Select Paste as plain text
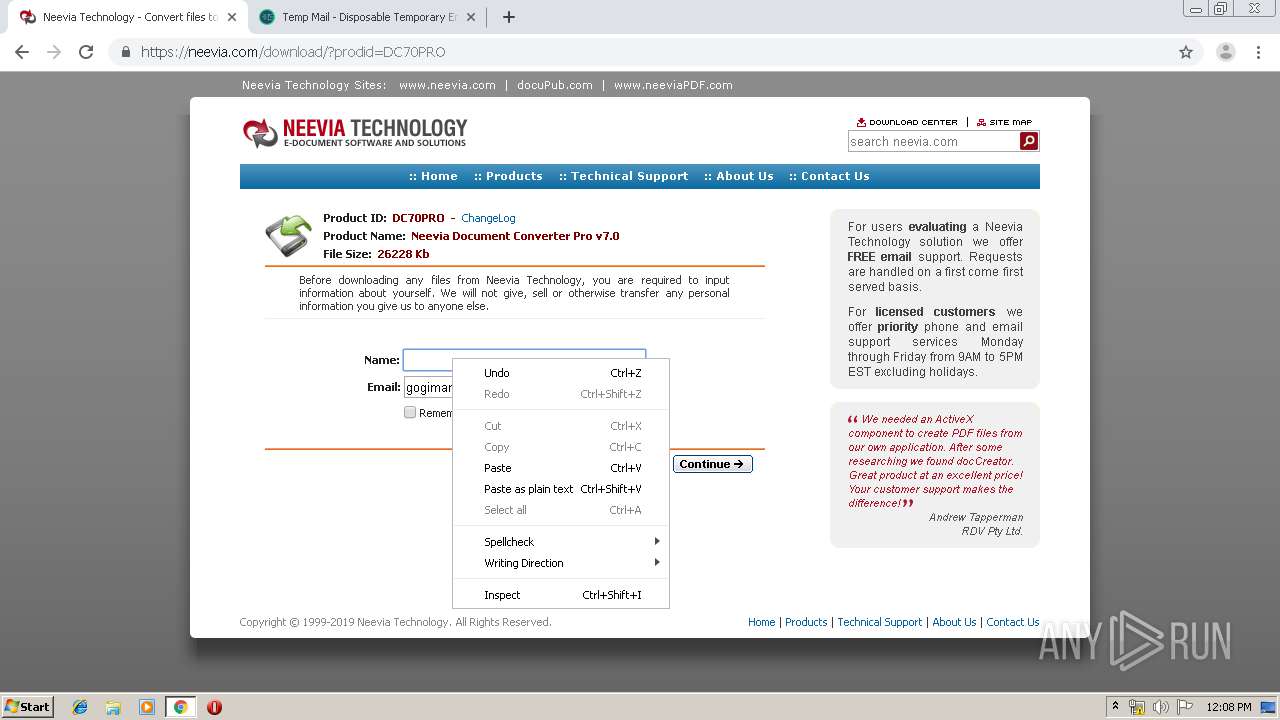This screenshot has height=720, width=1280. click(561, 489)
